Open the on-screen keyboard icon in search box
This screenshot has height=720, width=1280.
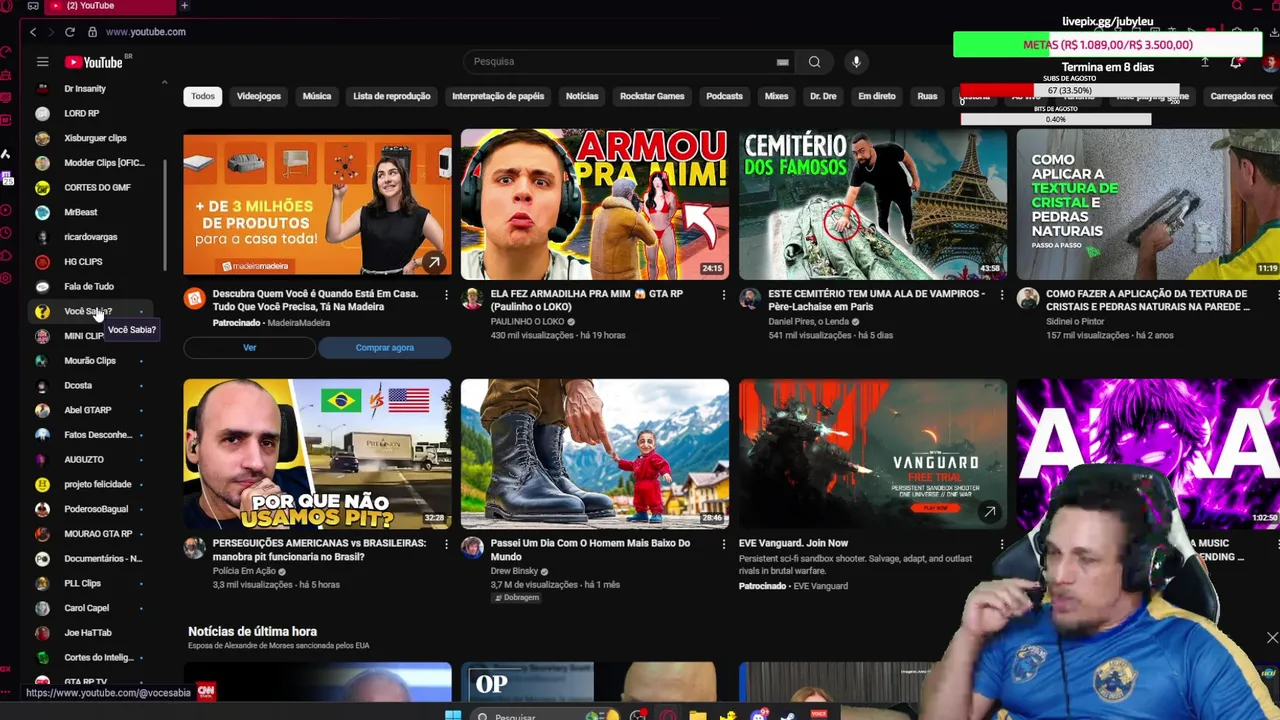click(782, 62)
